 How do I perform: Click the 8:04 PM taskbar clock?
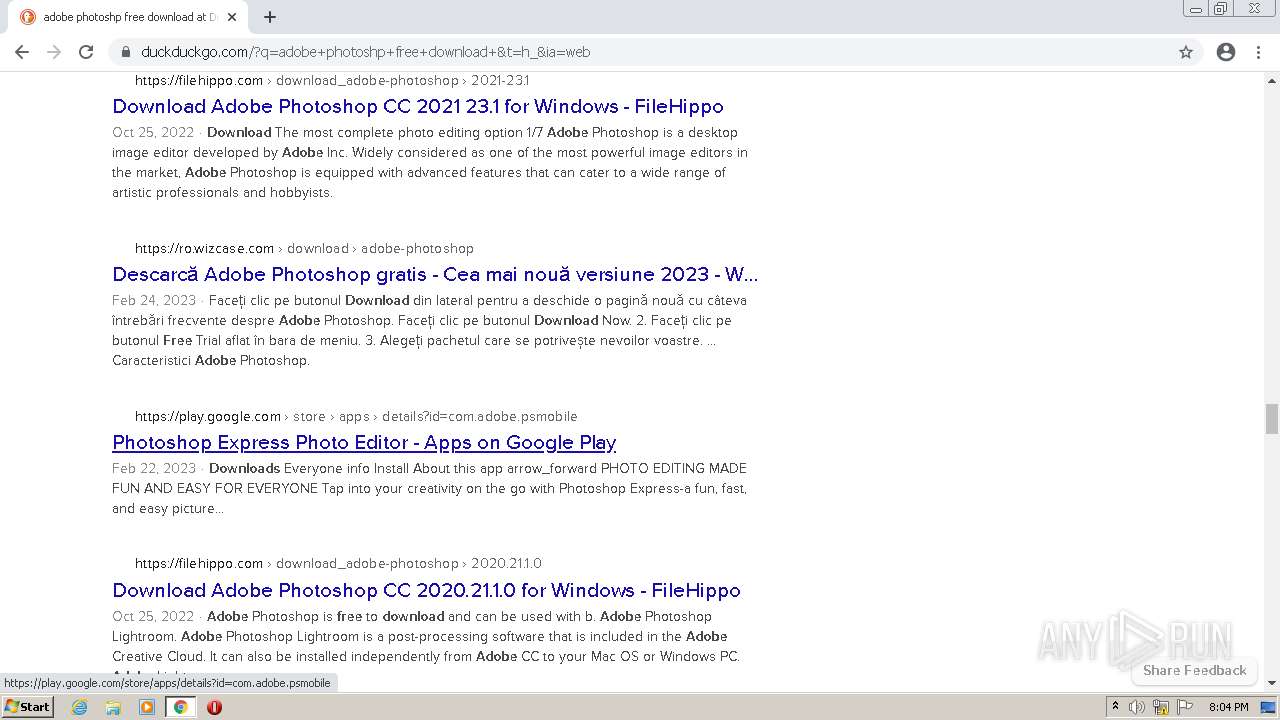[x=1229, y=707]
